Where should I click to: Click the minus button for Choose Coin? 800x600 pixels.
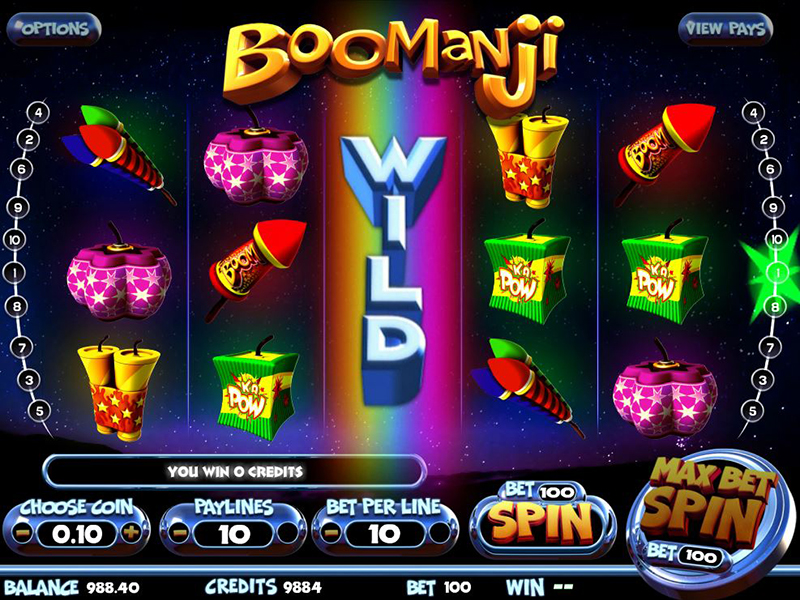pyautogui.click(x=22, y=534)
